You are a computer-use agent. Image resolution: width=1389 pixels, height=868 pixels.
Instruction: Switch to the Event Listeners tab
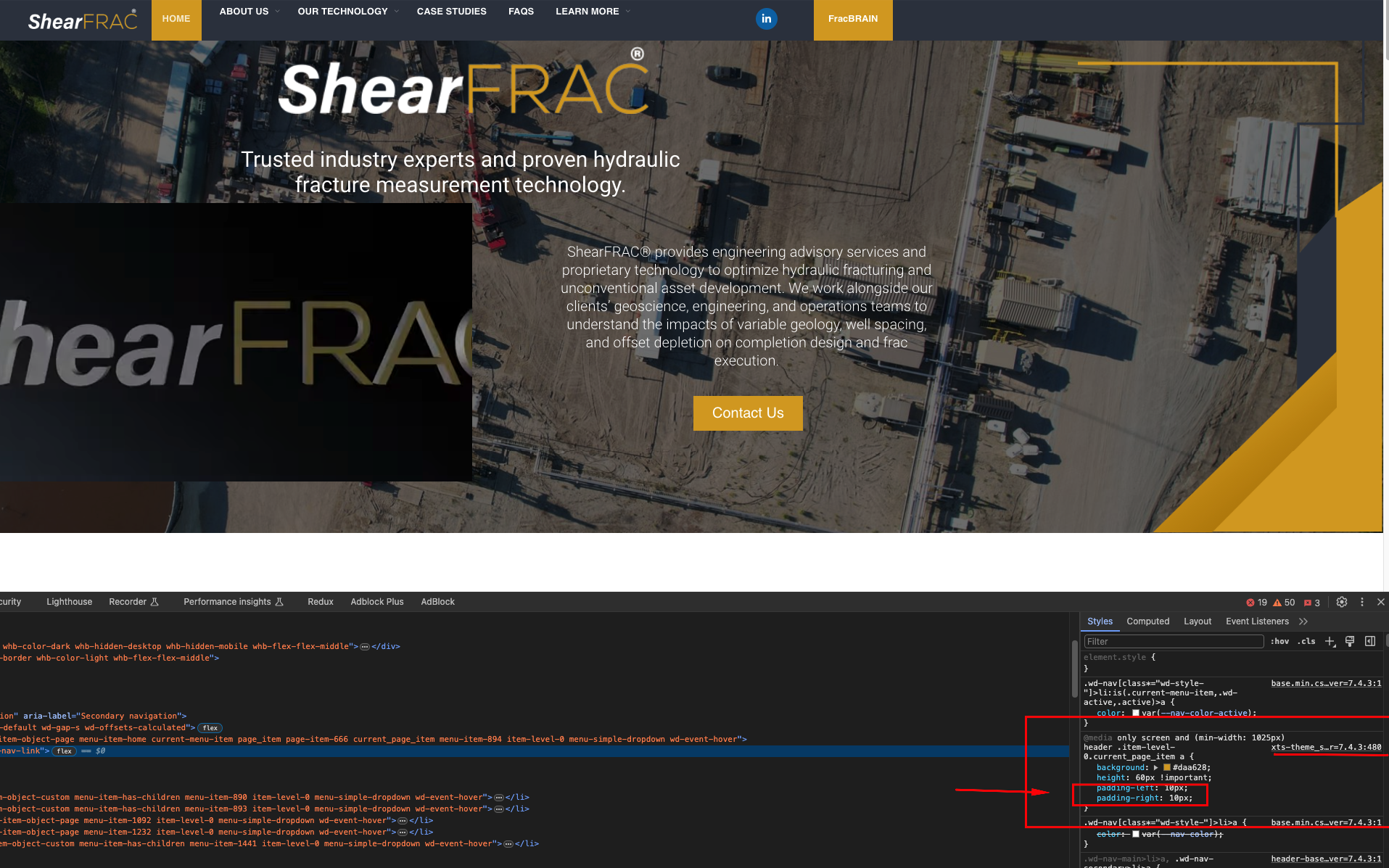pos(1257,621)
